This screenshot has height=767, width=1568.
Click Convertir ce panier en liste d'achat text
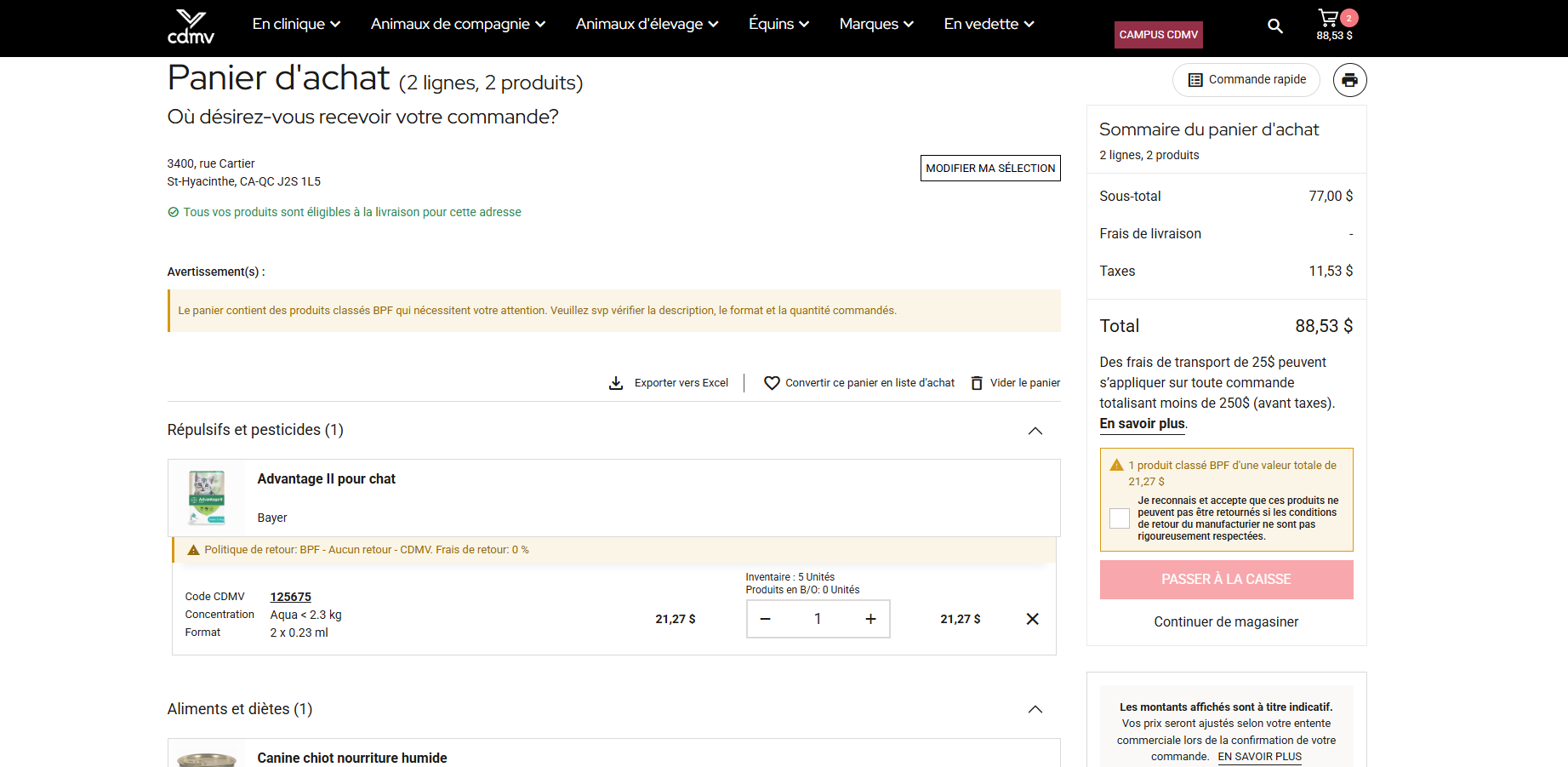pos(870,383)
